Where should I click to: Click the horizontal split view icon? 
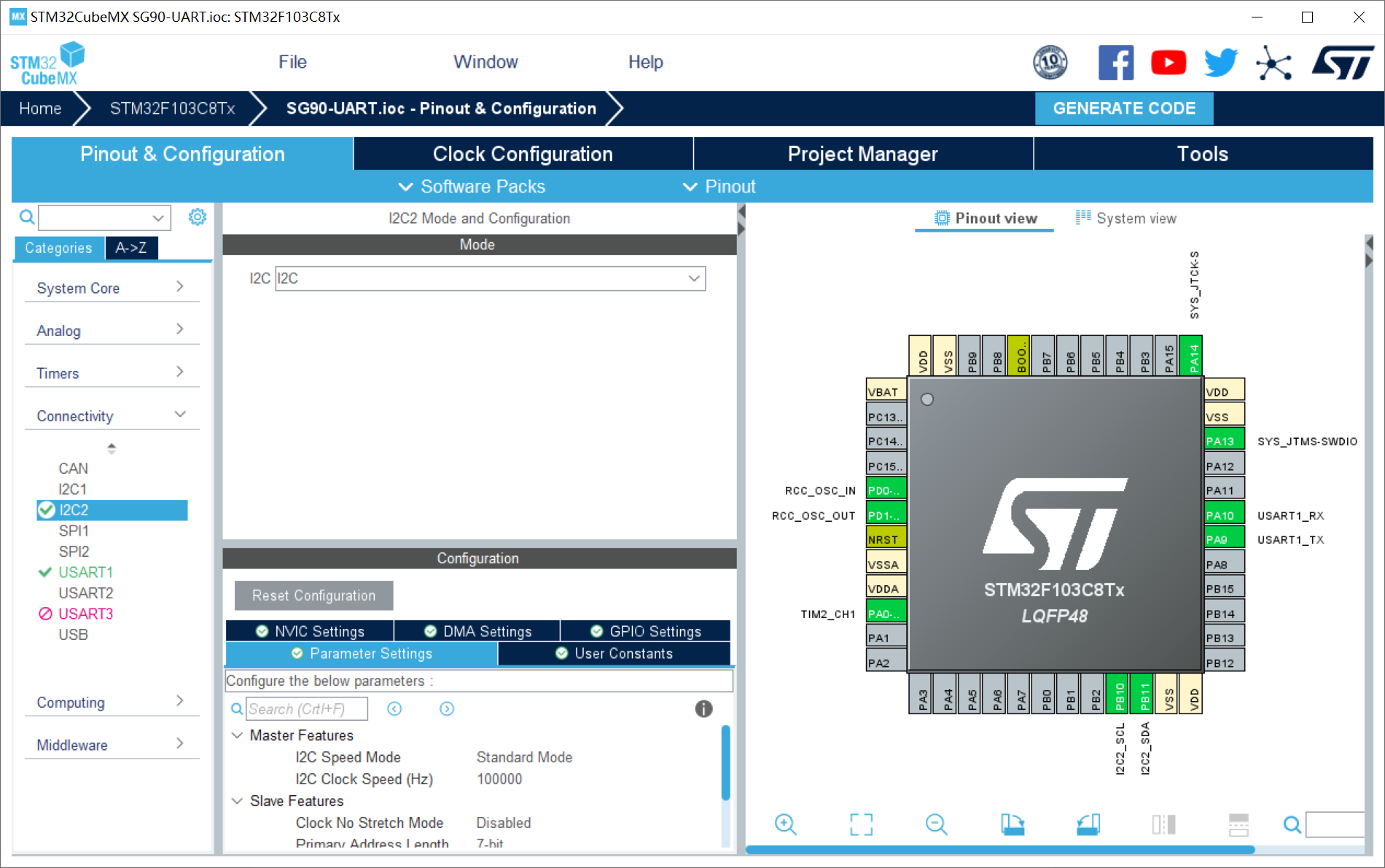pos(1238,824)
